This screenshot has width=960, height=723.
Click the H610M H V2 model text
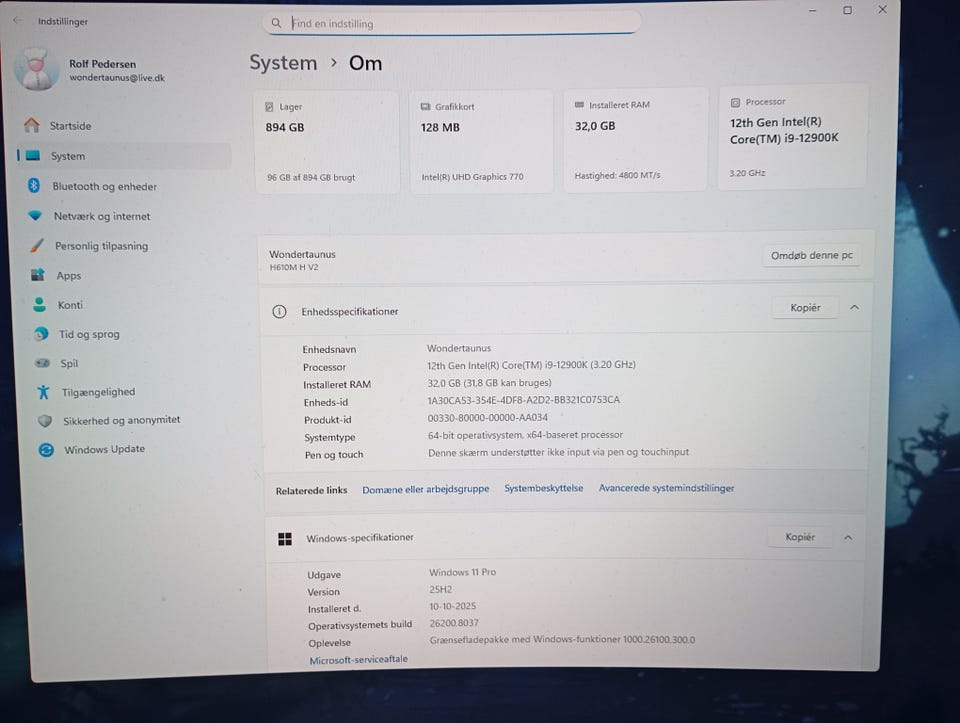(294, 267)
